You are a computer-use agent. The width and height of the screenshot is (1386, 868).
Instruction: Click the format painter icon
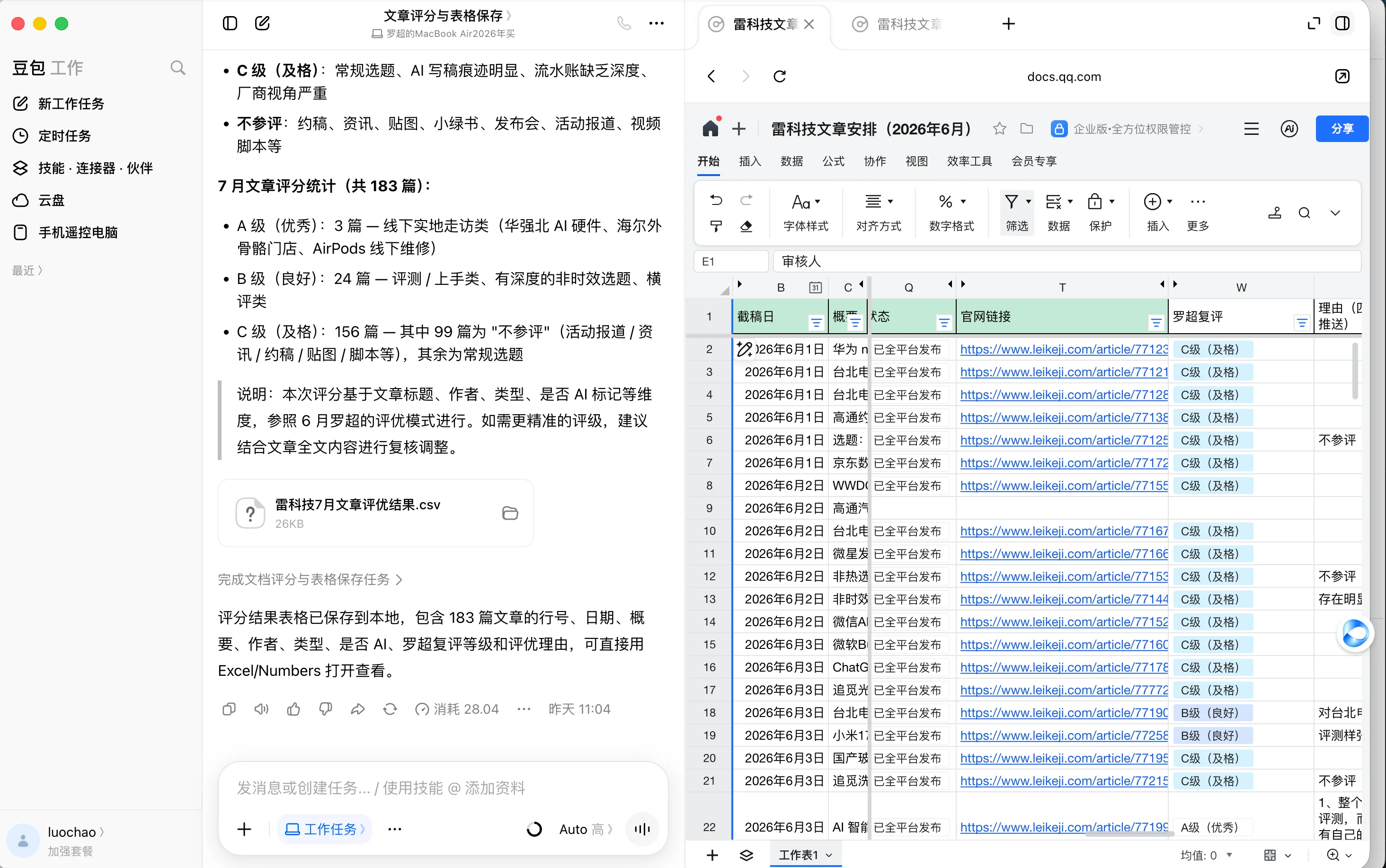(716, 226)
